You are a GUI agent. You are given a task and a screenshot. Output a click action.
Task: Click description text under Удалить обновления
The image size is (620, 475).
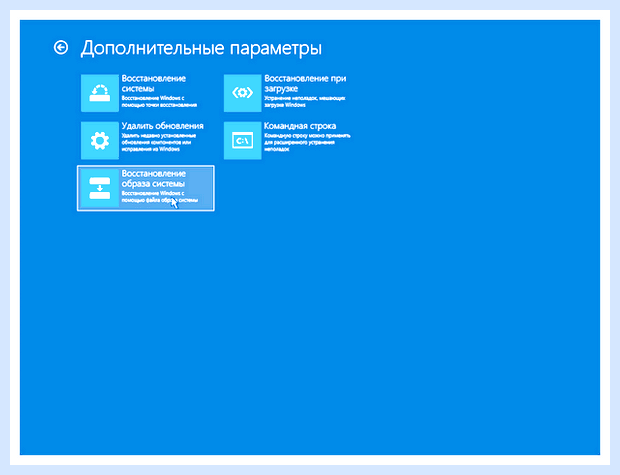(159, 142)
